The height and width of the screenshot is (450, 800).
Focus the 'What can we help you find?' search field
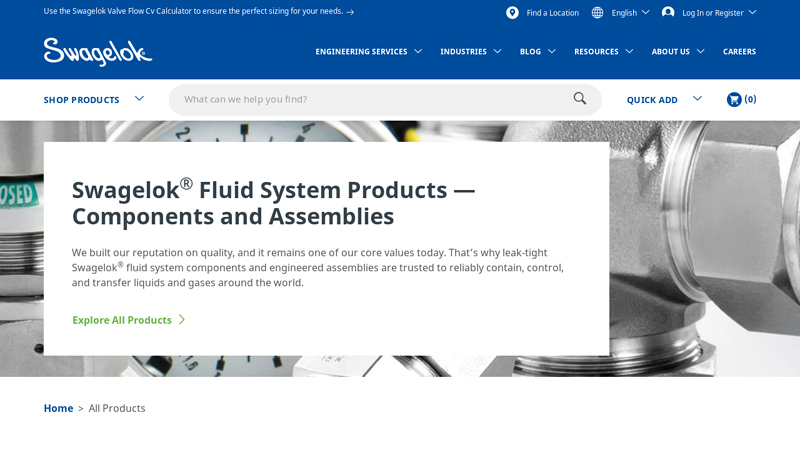(x=370, y=99)
